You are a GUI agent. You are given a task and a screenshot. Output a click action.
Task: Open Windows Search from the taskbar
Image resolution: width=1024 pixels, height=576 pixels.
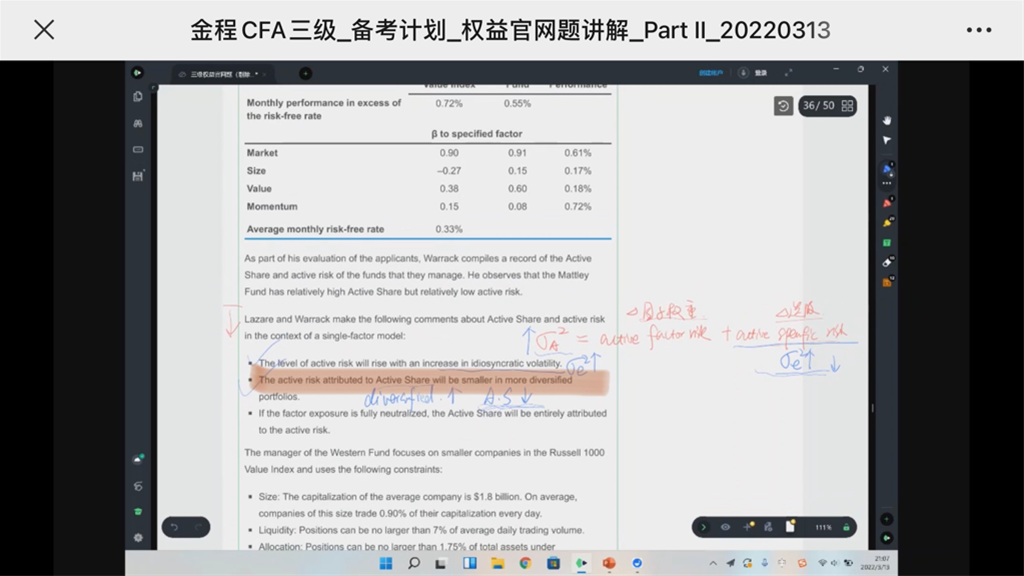point(413,563)
